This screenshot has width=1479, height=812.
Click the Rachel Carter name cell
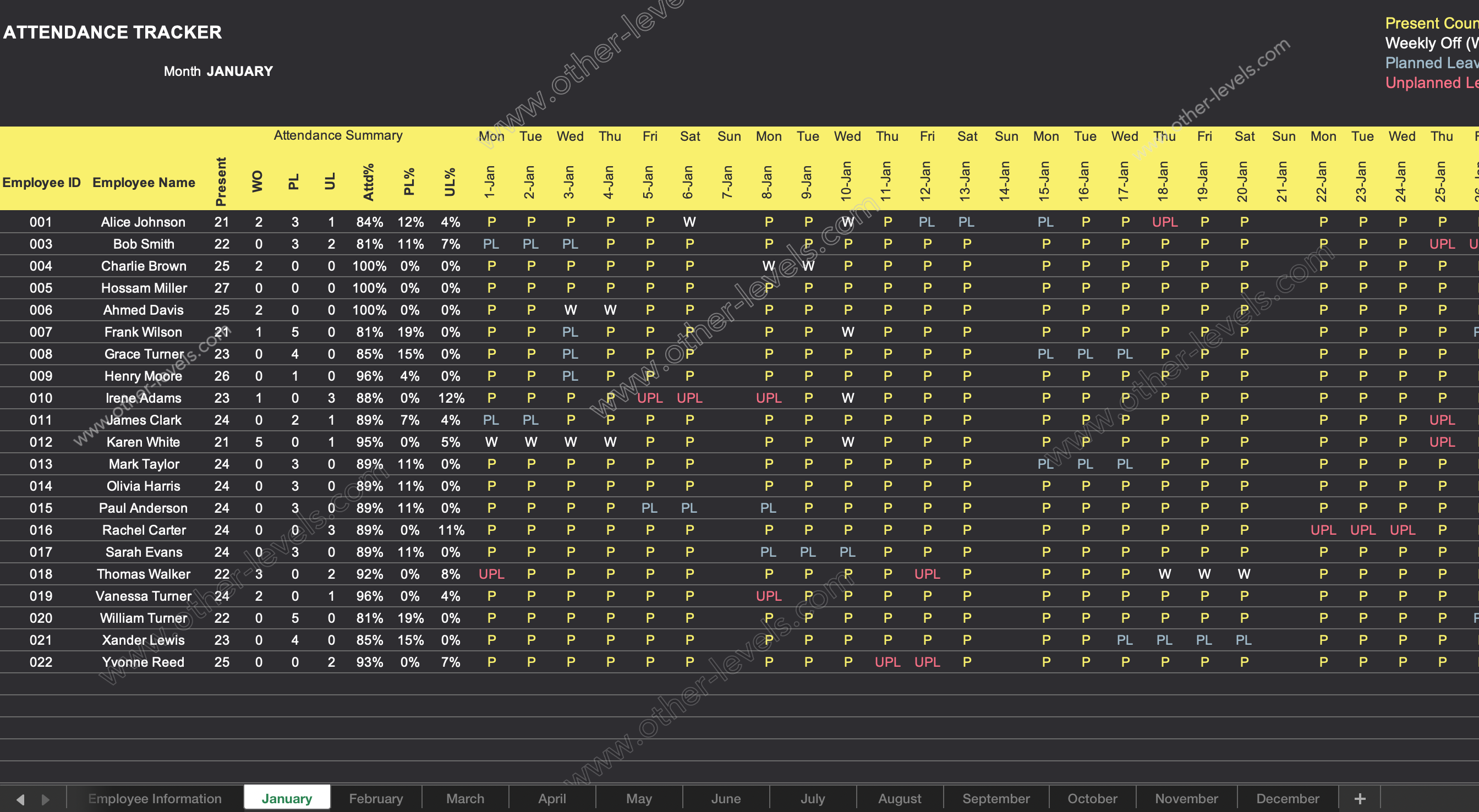tap(144, 530)
